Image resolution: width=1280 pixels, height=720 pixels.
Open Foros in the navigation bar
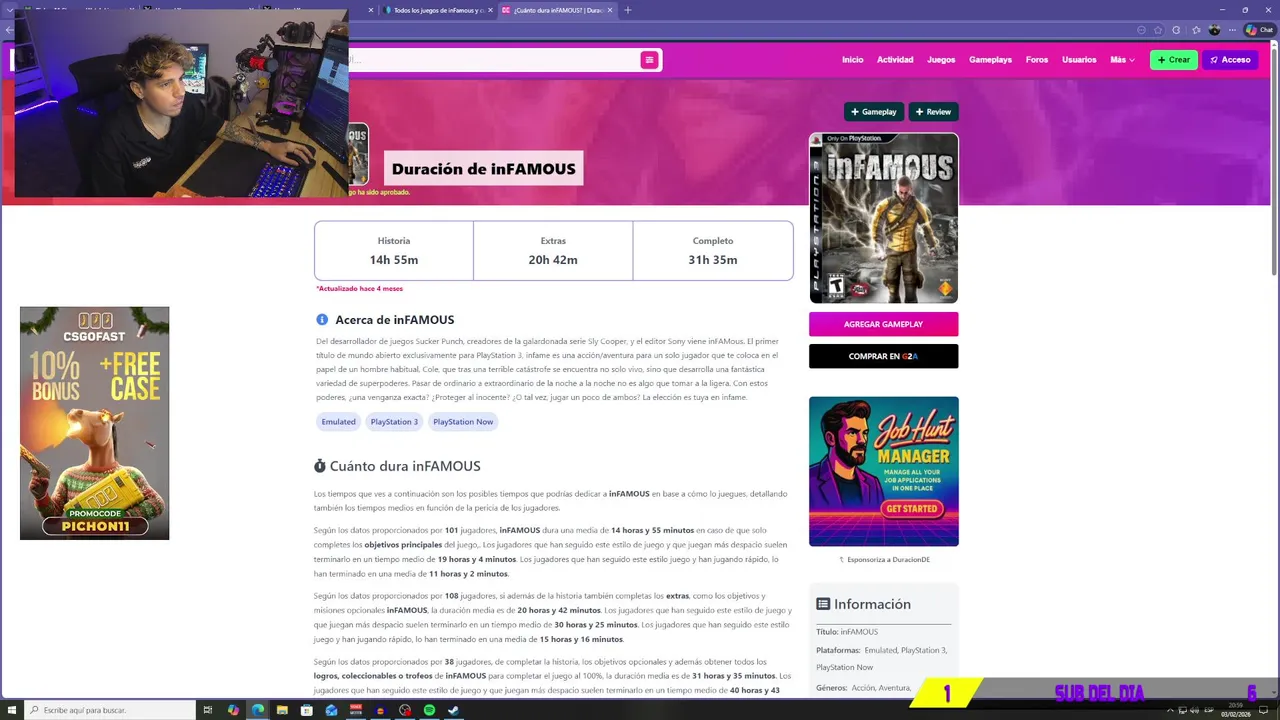click(1037, 60)
